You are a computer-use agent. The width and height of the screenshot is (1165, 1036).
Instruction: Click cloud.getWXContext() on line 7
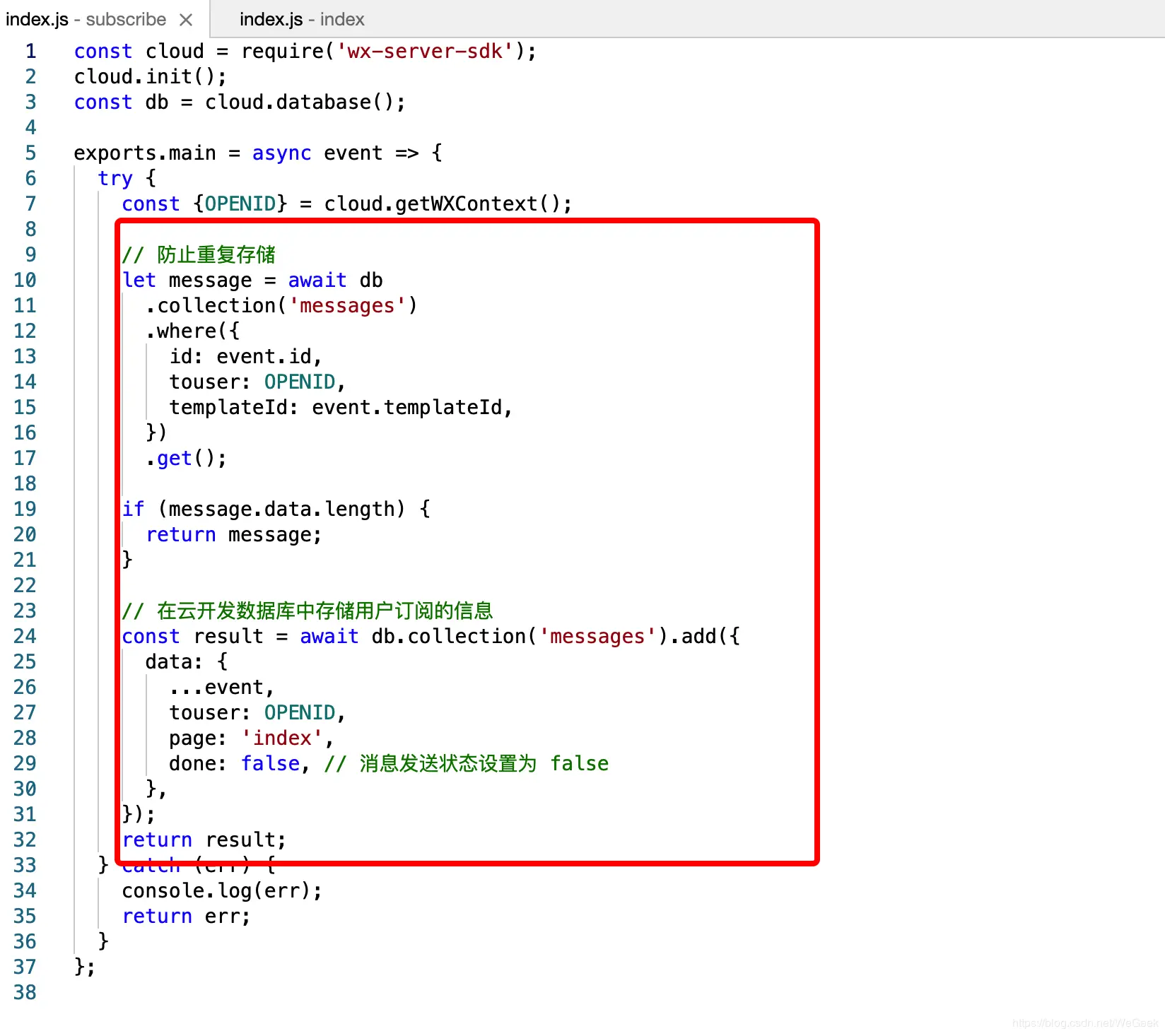click(x=443, y=204)
